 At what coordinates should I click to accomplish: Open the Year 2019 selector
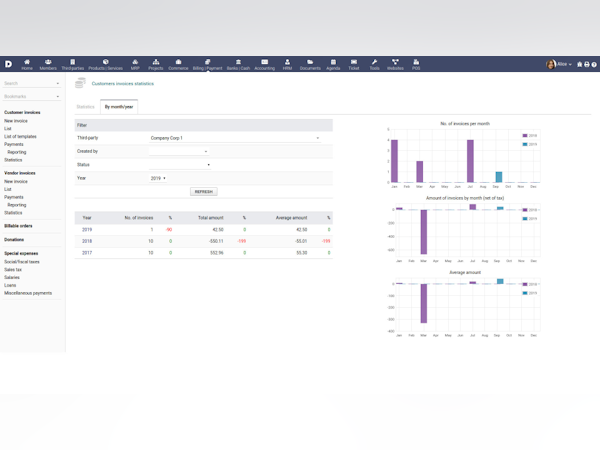pos(158,178)
